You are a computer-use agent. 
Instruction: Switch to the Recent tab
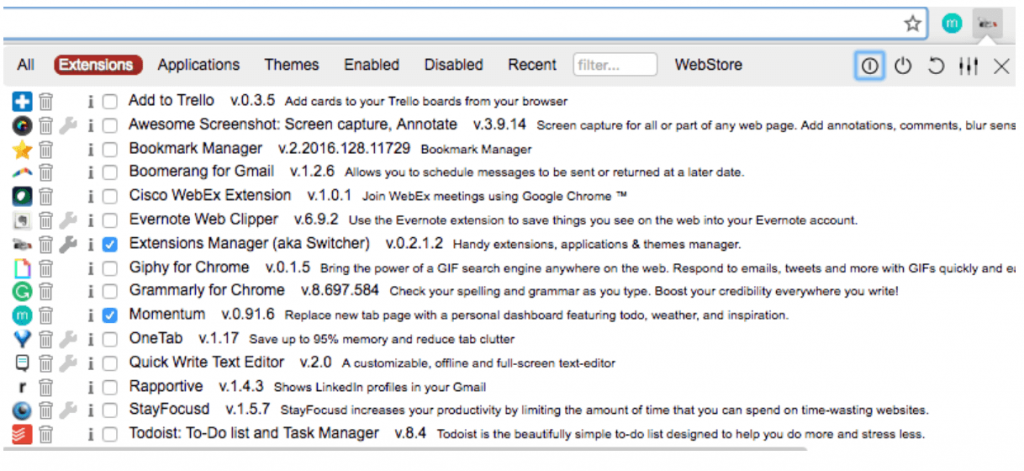click(532, 65)
